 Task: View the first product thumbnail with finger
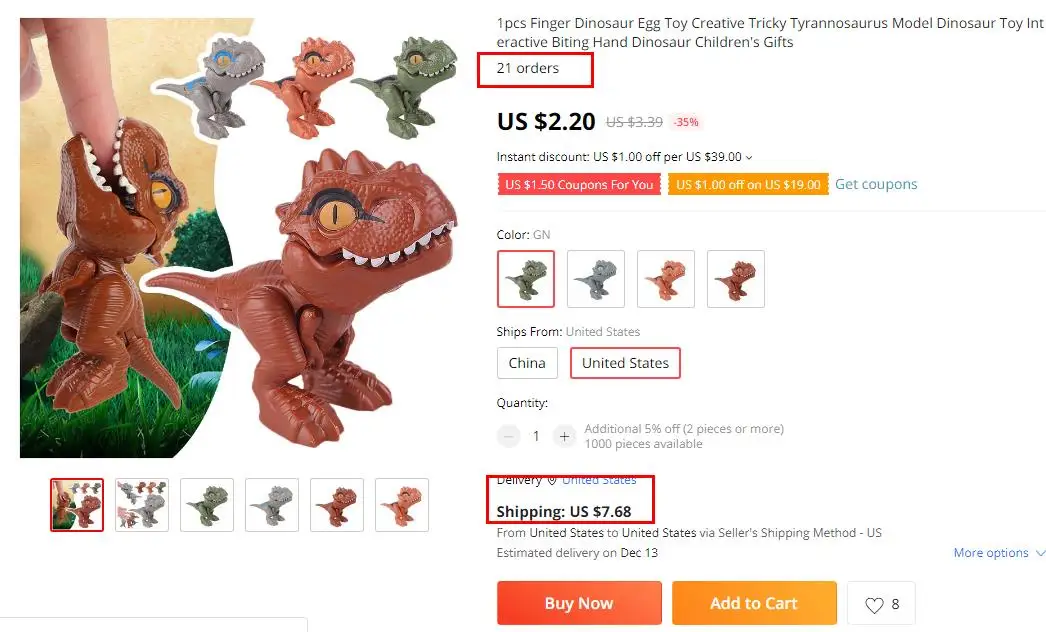(77, 505)
